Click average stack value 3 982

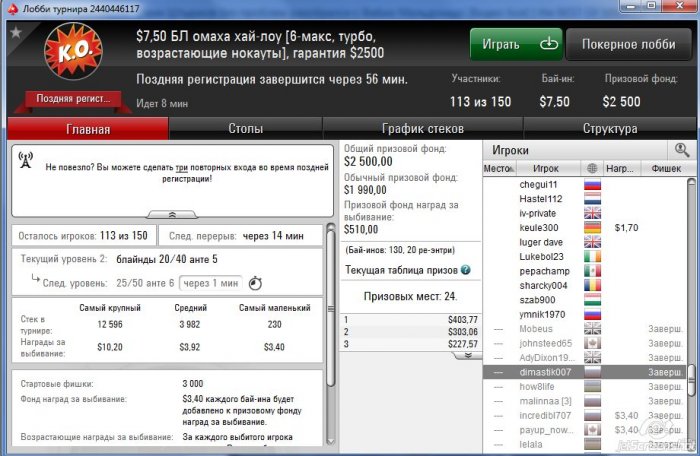190,324
